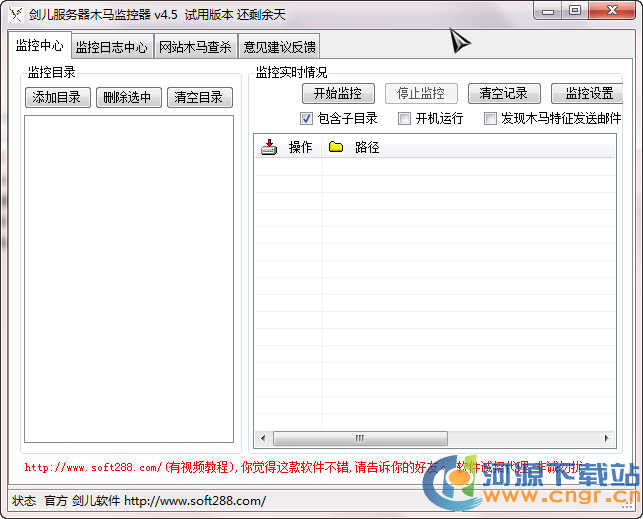Click the greyed 停止监控 button

pyautogui.click(x=421, y=93)
